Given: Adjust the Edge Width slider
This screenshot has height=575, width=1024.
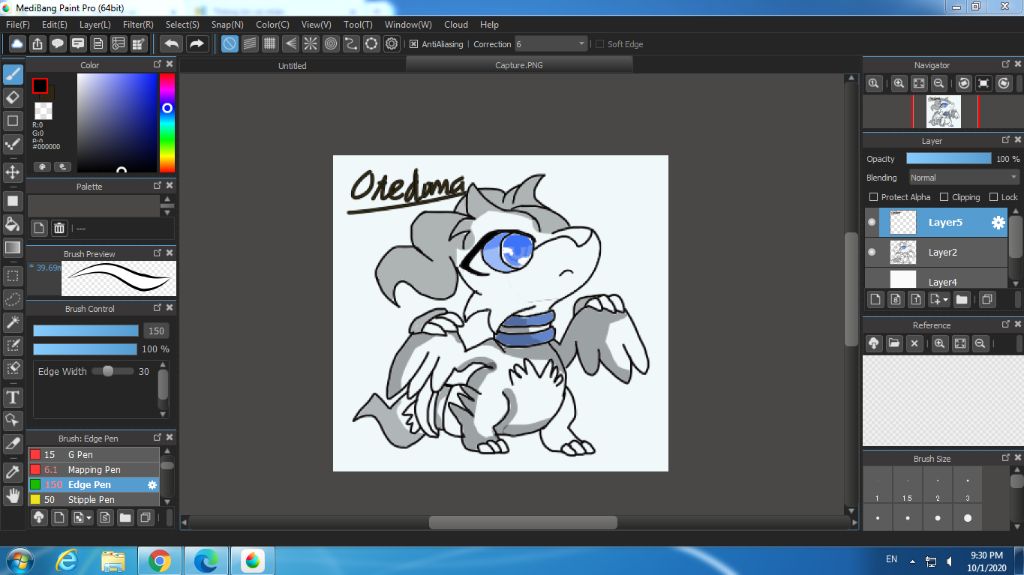Looking at the screenshot, I should (x=113, y=371).
